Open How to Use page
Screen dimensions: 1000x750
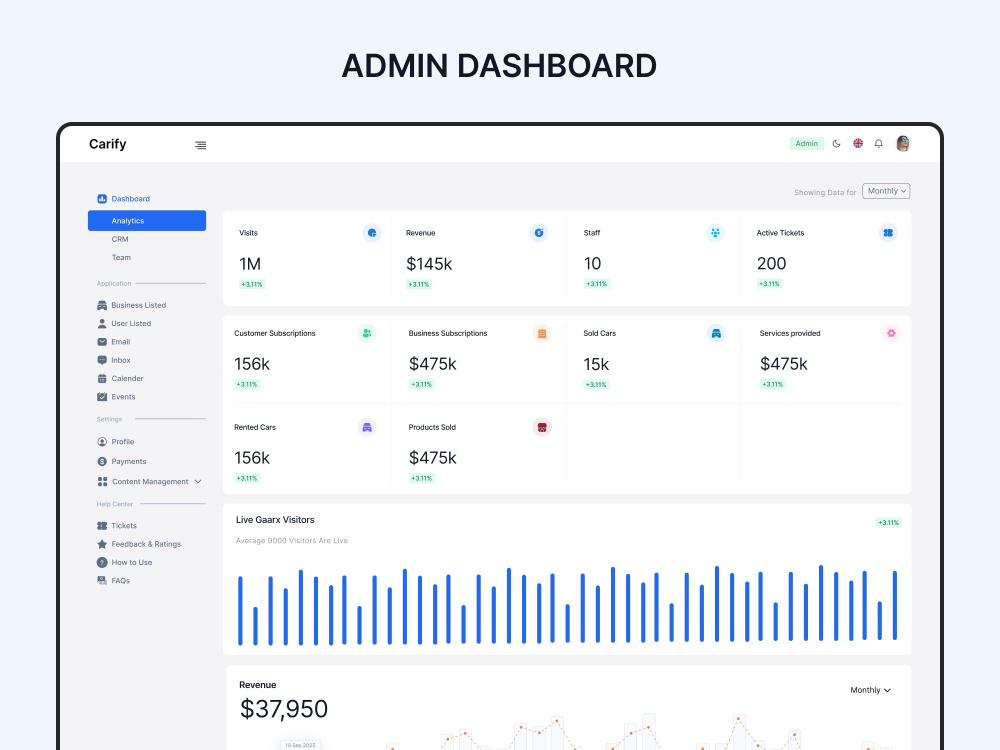click(131, 562)
